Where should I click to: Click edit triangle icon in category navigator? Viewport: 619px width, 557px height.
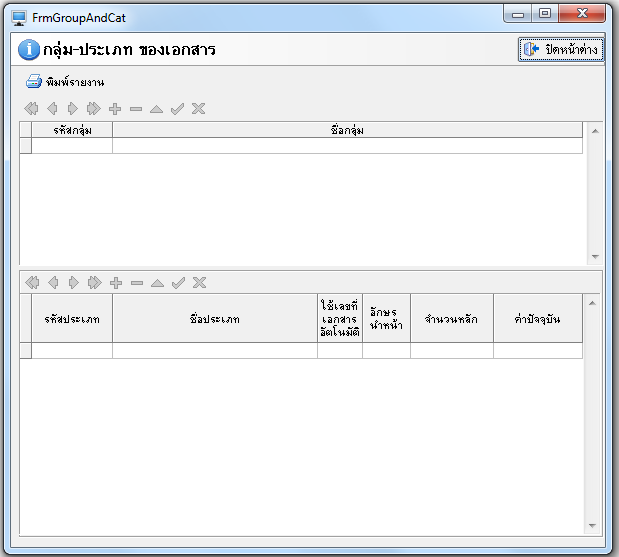coord(157,283)
